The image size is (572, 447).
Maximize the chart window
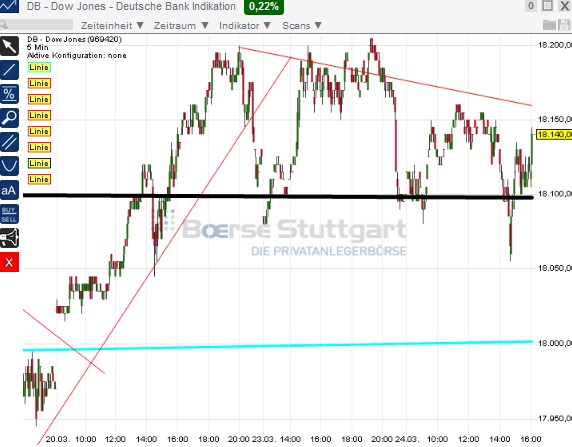tap(547, 6)
